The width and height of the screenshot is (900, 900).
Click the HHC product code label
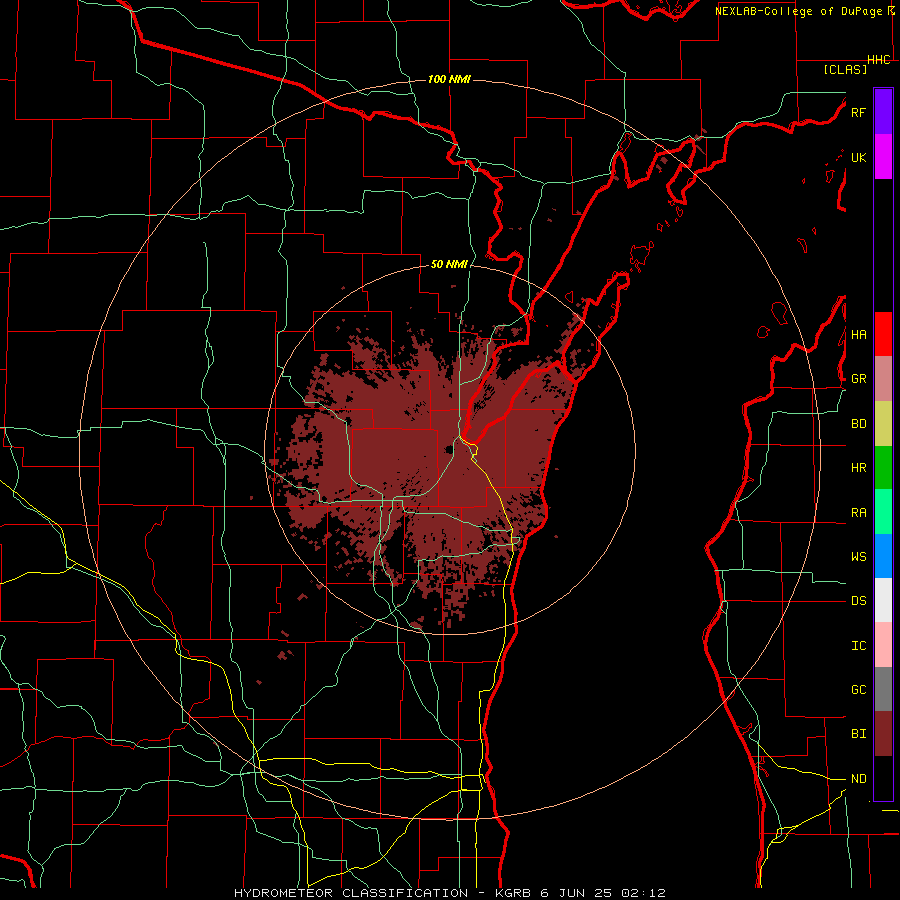point(879,60)
